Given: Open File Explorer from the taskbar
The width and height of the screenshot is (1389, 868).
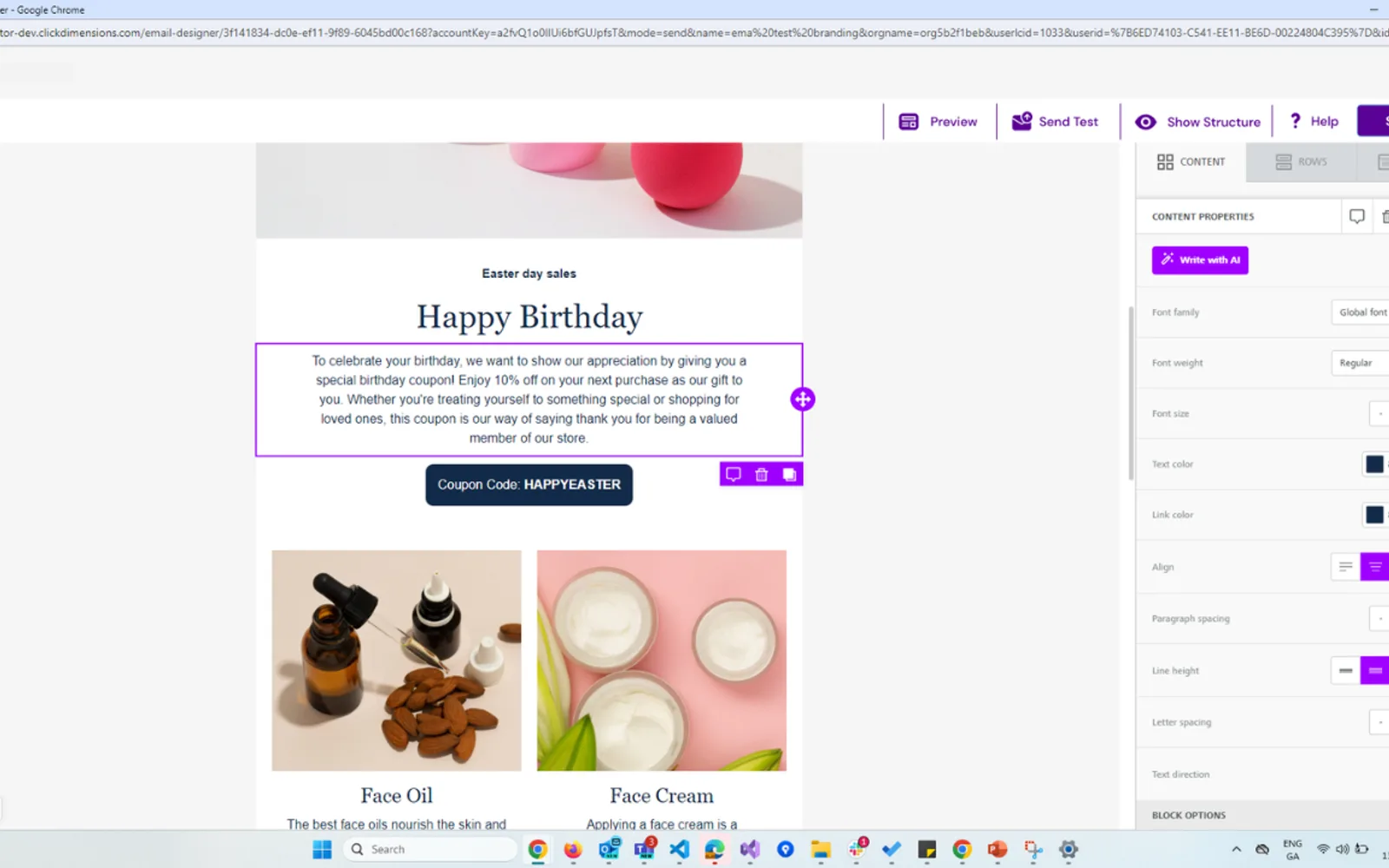Looking at the screenshot, I should pos(821,850).
